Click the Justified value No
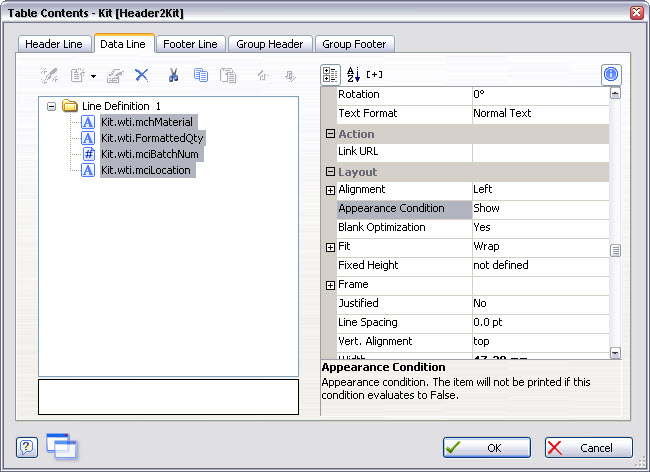650x472 pixels. point(541,304)
